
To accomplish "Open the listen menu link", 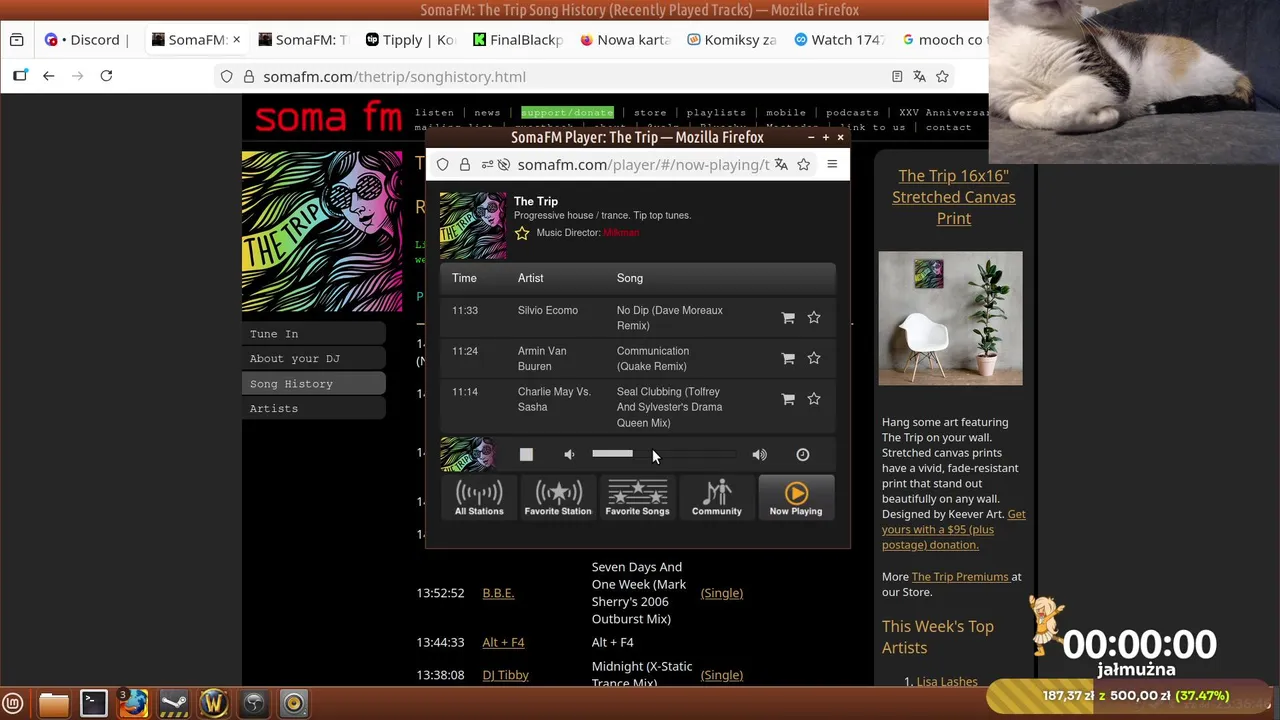I will (434, 113).
